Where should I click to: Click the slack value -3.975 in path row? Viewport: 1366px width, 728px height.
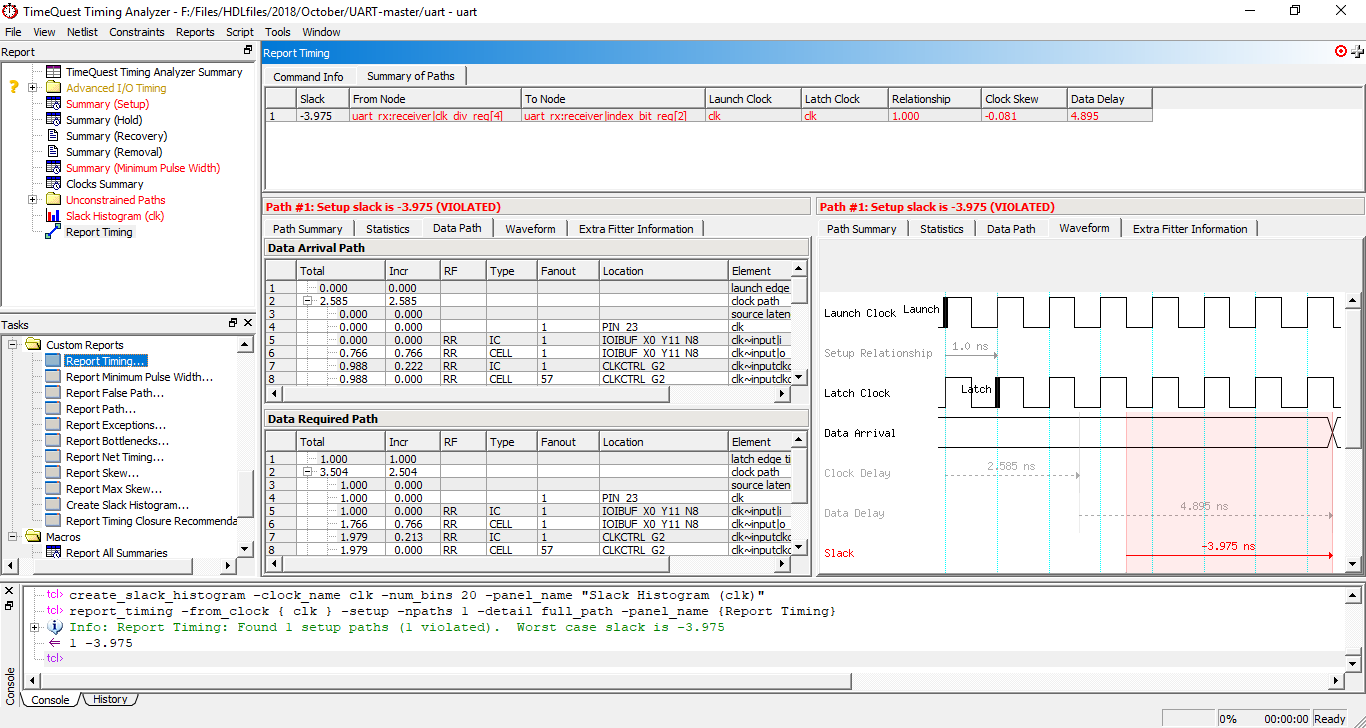point(316,116)
